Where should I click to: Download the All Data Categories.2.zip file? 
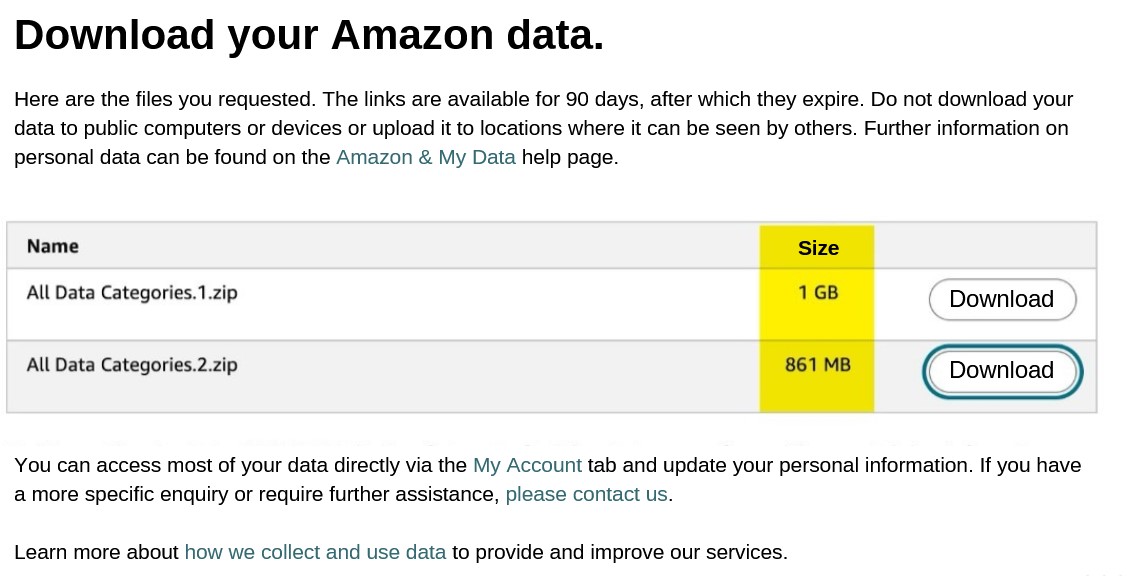click(1001, 370)
